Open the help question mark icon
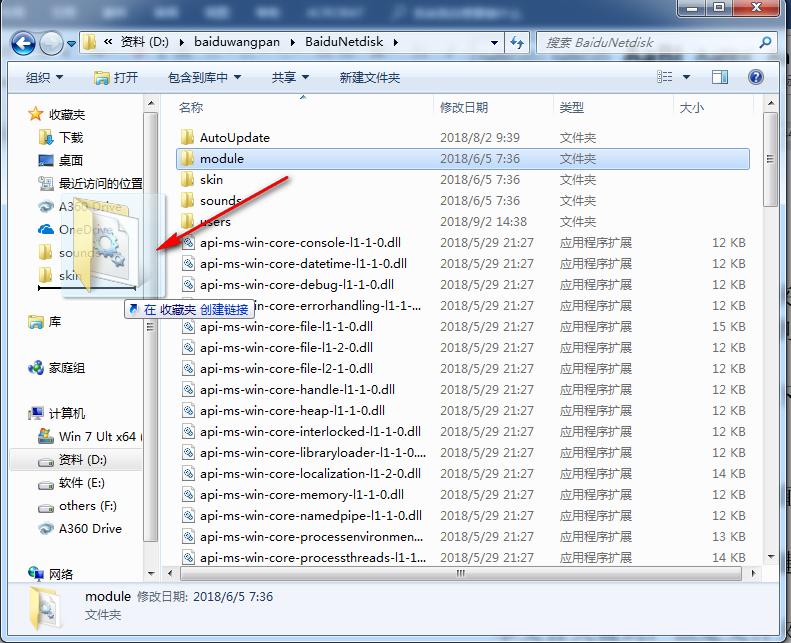 (756, 77)
